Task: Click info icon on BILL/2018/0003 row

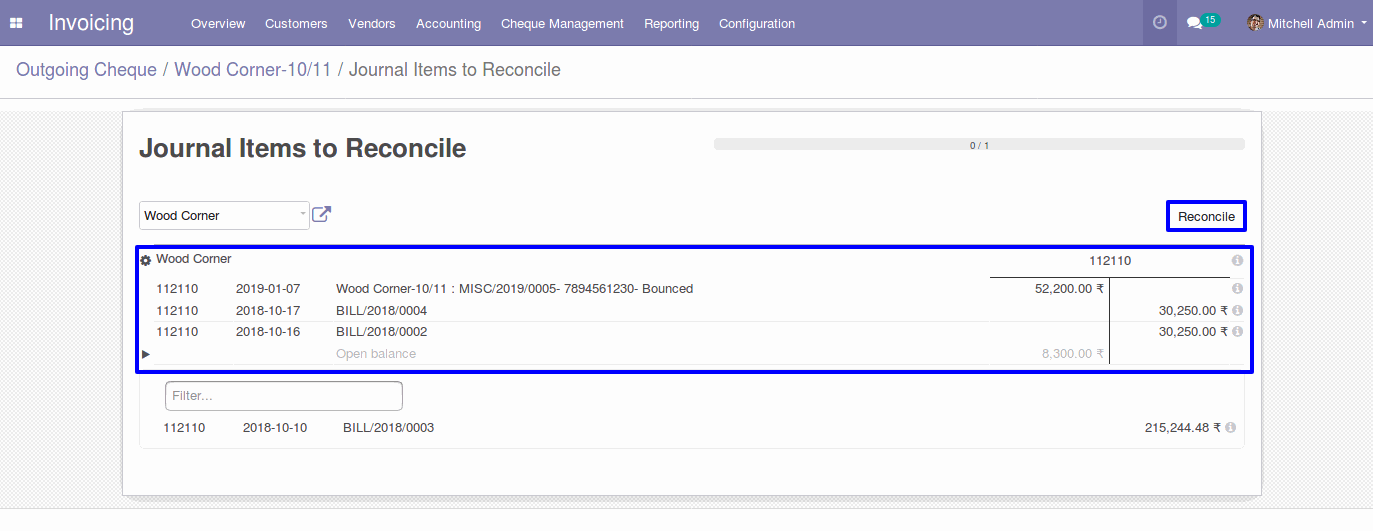Action: point(1230,427)
